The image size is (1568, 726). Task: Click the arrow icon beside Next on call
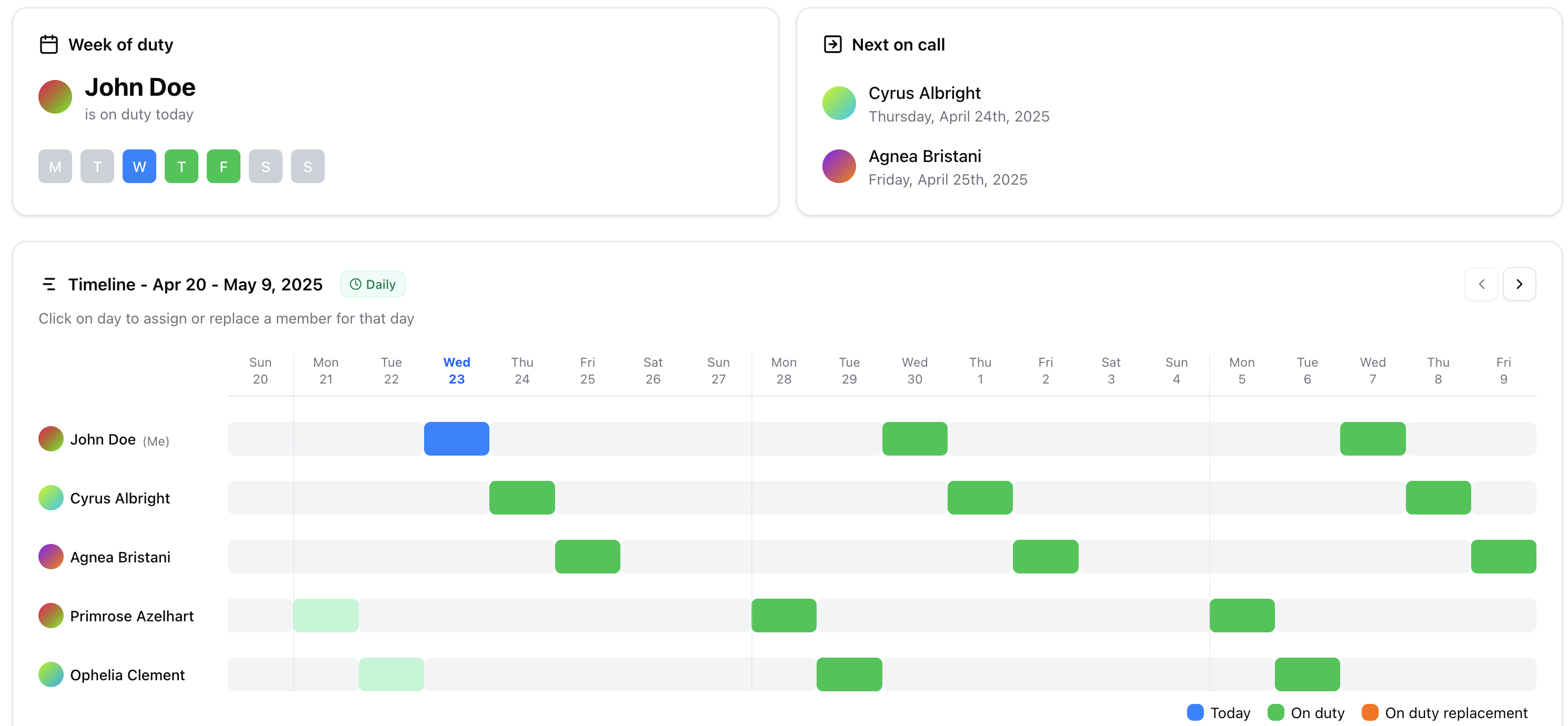click(832, 44)
